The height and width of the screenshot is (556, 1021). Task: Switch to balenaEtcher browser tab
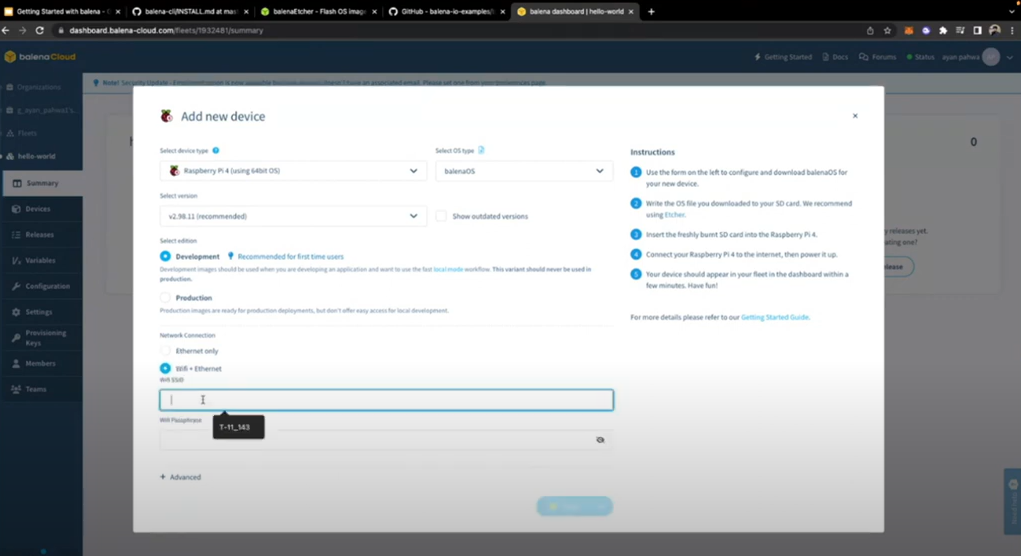tap(318, 12)
